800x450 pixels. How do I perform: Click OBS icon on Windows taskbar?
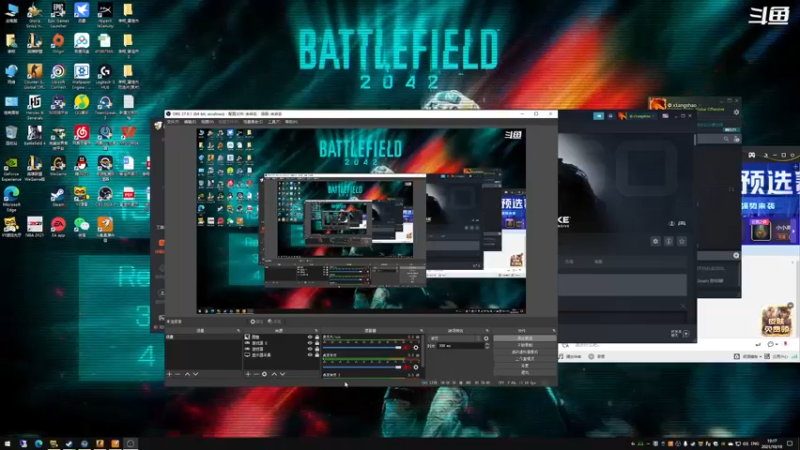point(130,443)
